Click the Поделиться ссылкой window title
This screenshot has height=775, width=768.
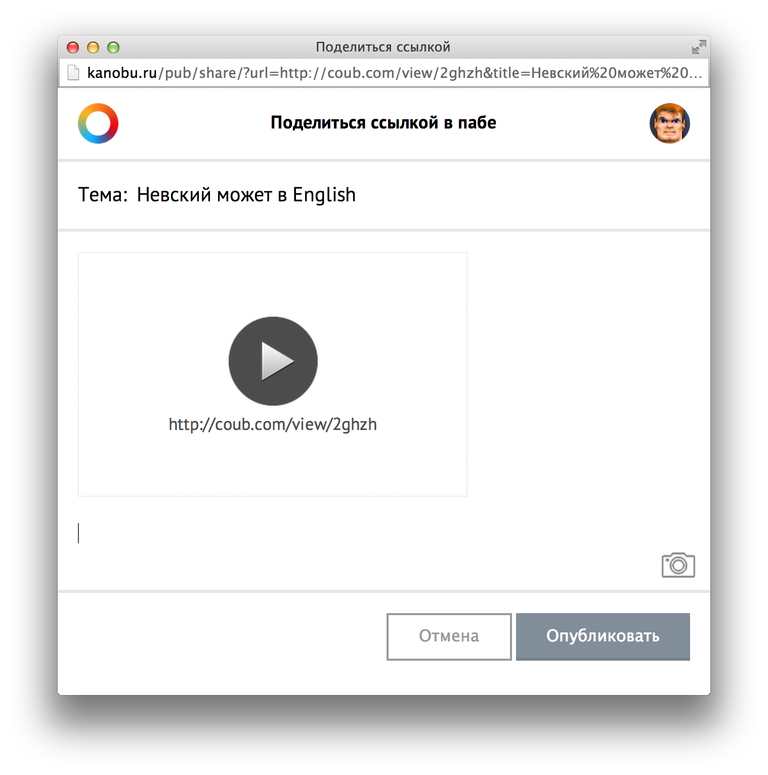click(383, 47)
